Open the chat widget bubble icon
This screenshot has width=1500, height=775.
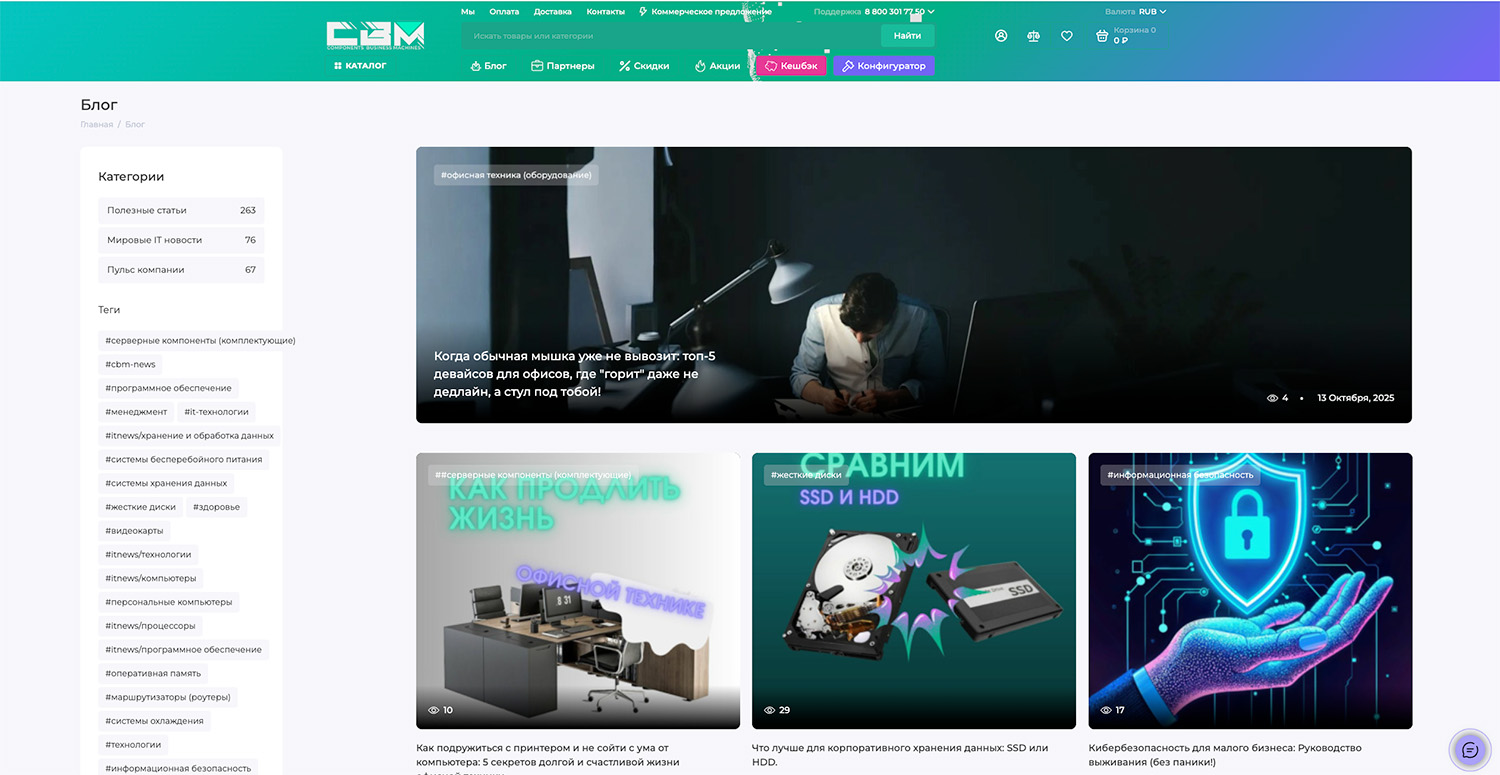(x=1469, y=750)
